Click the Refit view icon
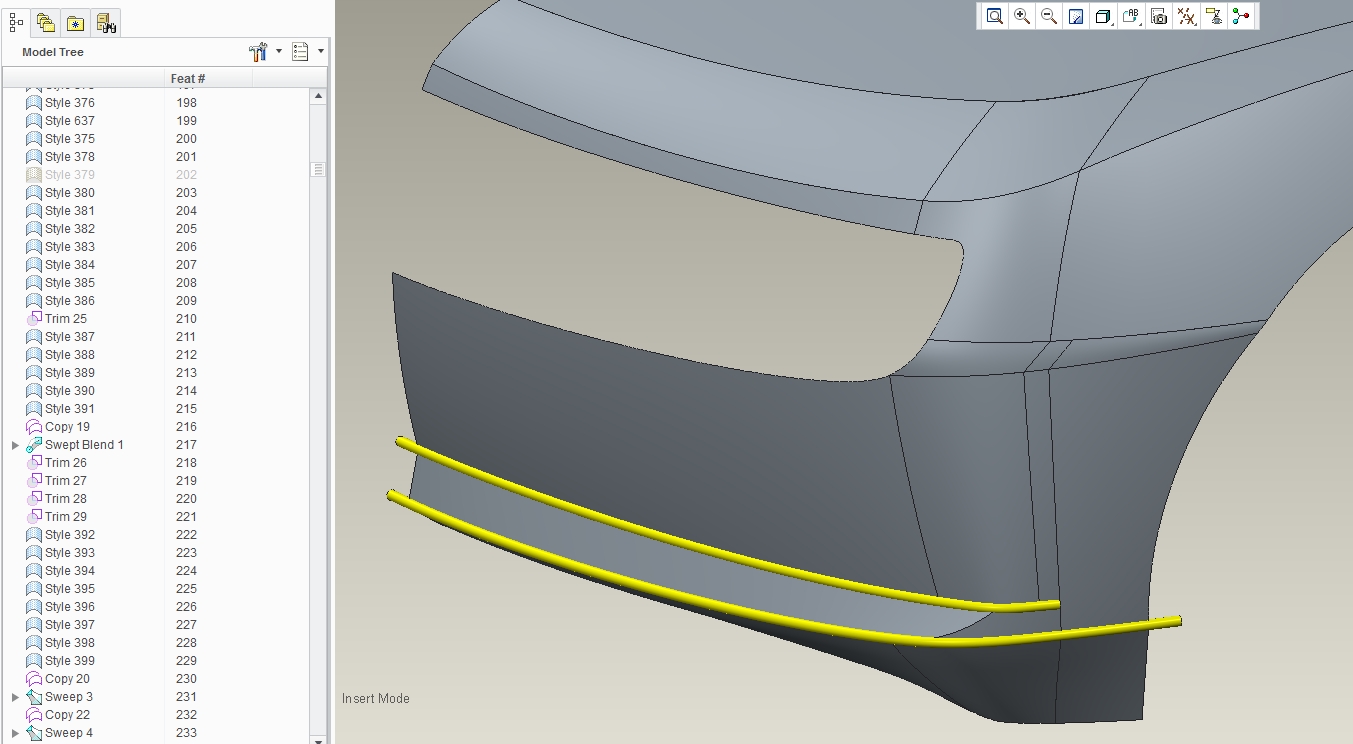Viewport: 1353px width, 744px height. [x=994, y=16]
